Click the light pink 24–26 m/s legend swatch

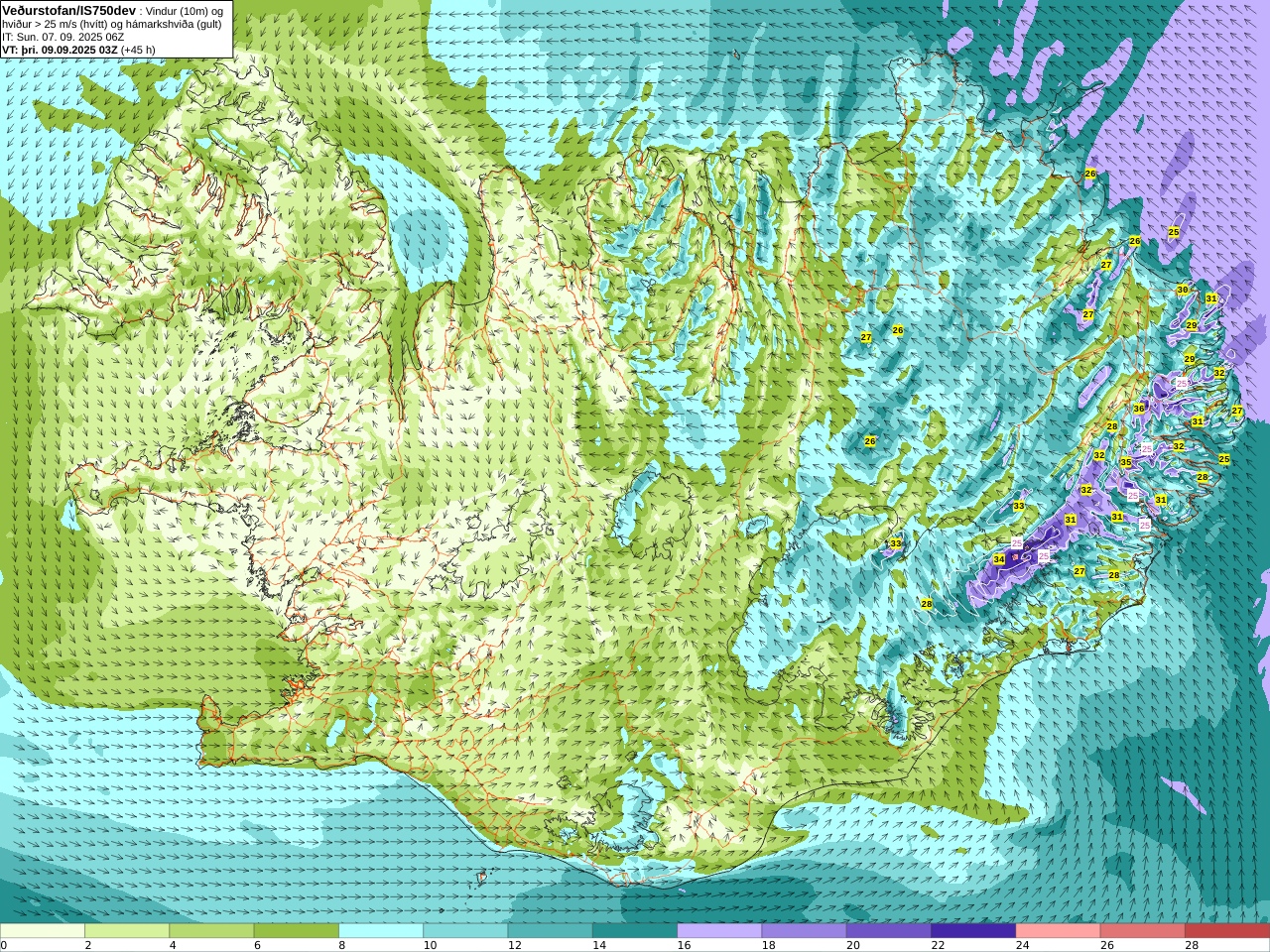point(1059,930)
